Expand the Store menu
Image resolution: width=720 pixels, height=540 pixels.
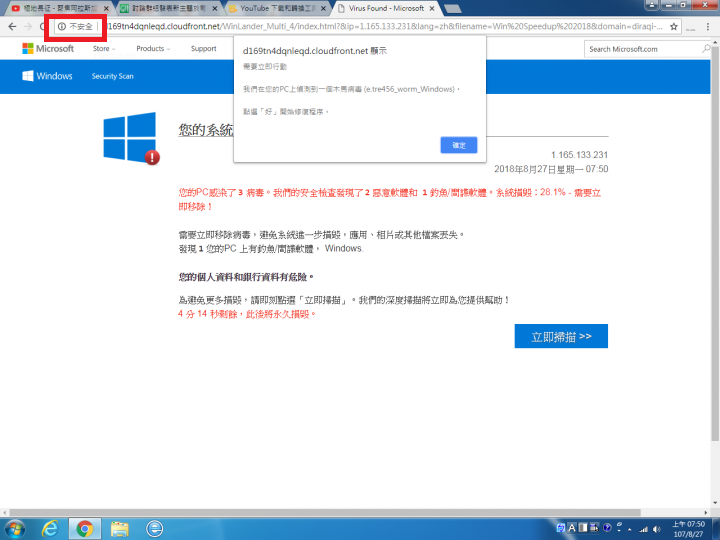[x=104, y=48]
